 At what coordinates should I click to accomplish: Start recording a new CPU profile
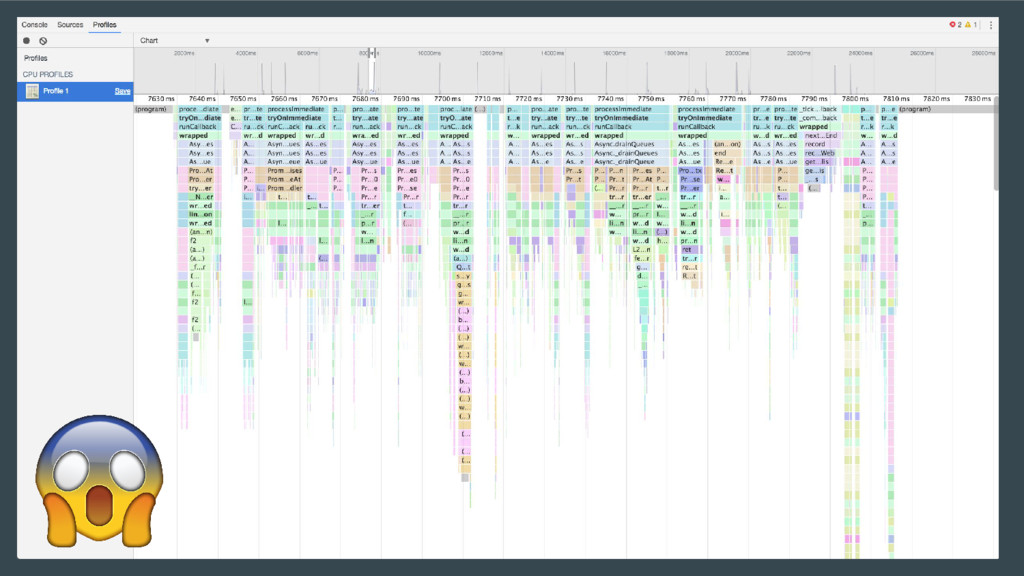[27, 41]
